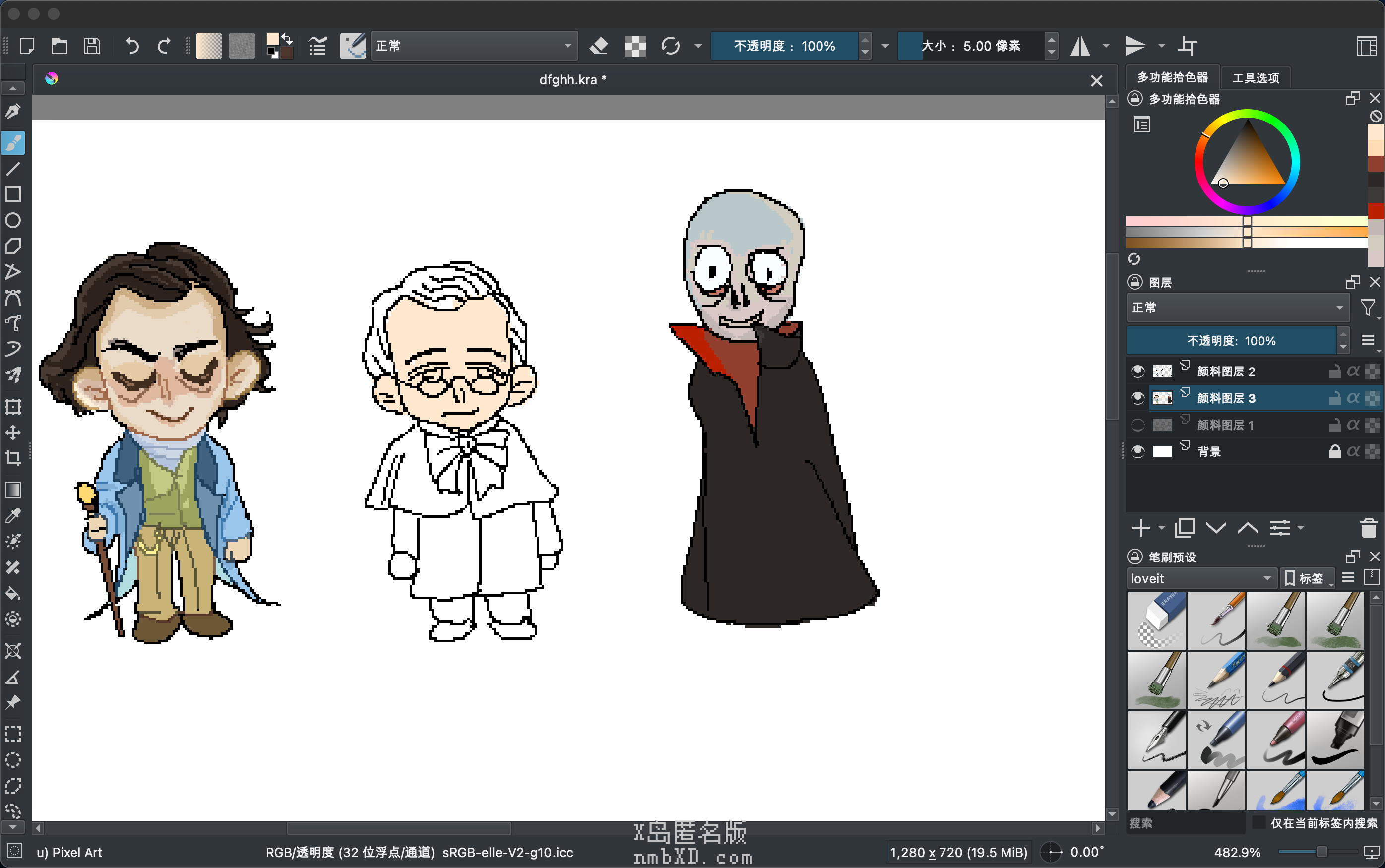The image size is (1385, 868).
Task: Select the Crop tool
Action: [13, 458]
